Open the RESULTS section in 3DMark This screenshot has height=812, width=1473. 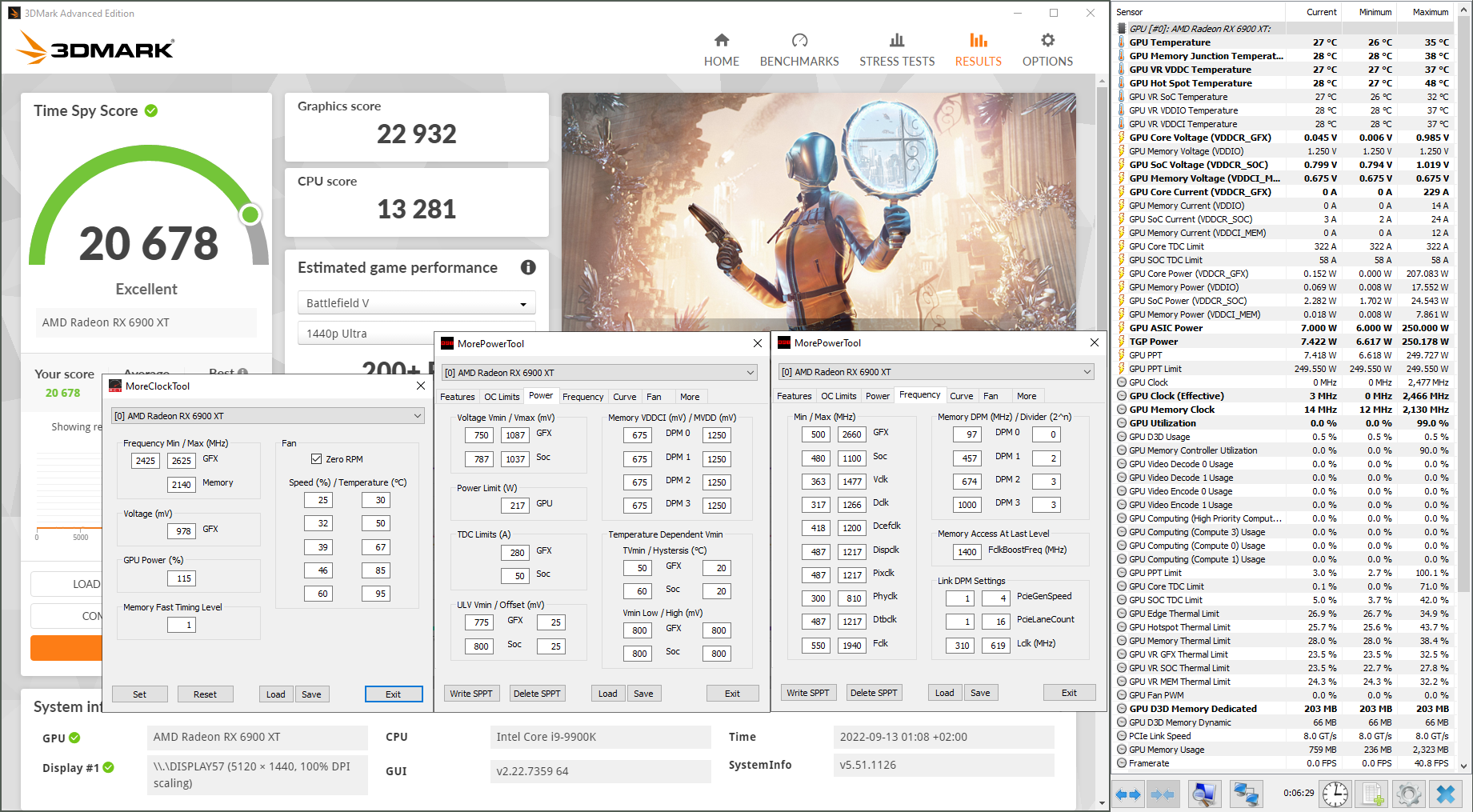coord(978,50)
